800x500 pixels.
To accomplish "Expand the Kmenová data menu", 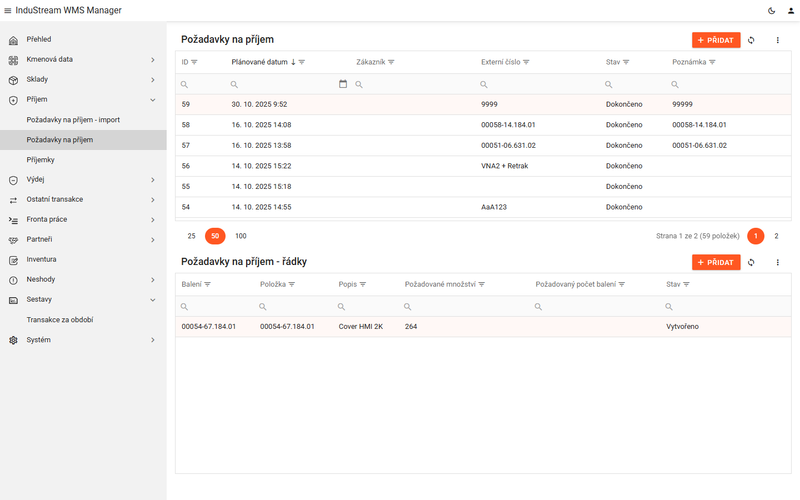I will click(83, 60).
